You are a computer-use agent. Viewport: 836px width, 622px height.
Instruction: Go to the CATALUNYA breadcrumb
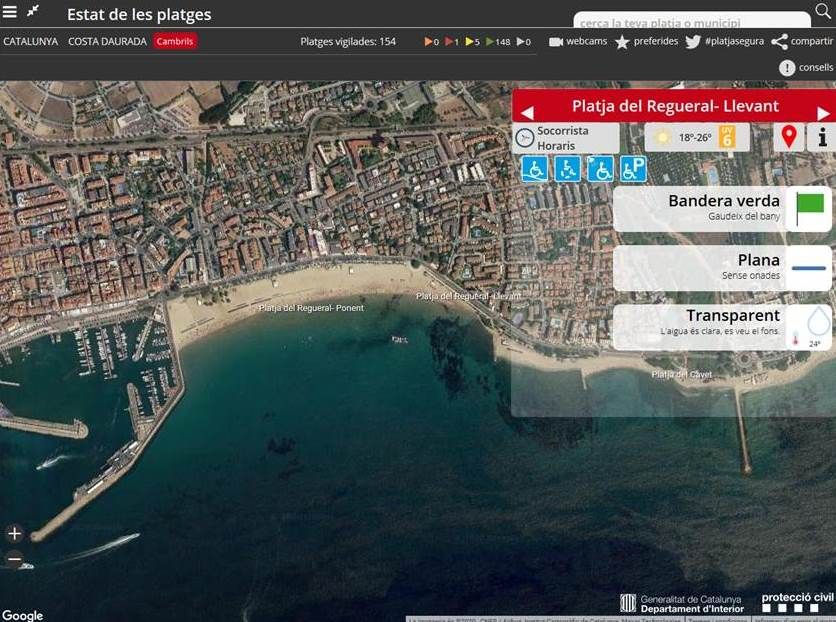[30, 41]
